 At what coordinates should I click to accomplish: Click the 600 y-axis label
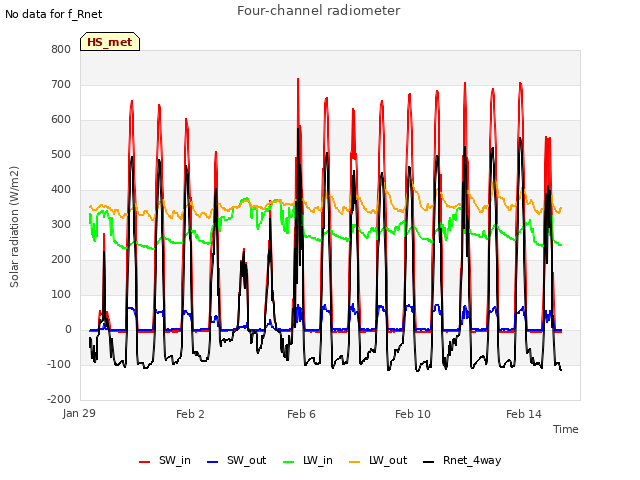(61, 120)
